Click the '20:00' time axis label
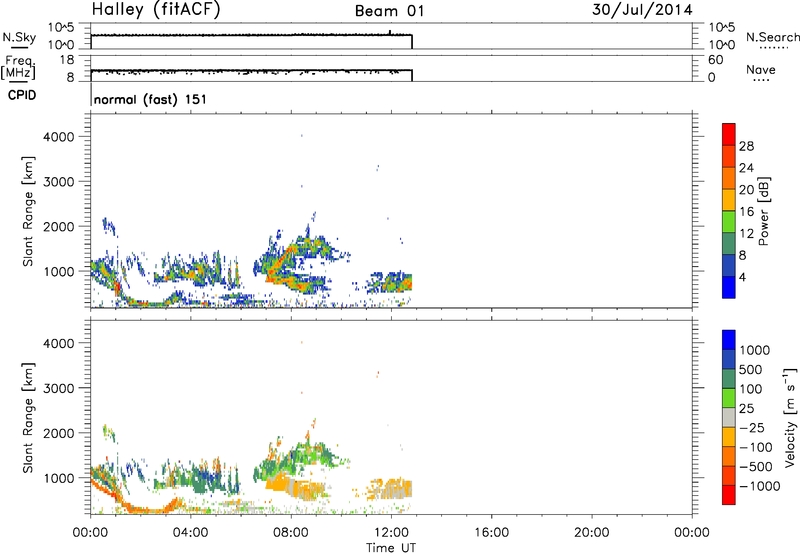 pos(592,533)
